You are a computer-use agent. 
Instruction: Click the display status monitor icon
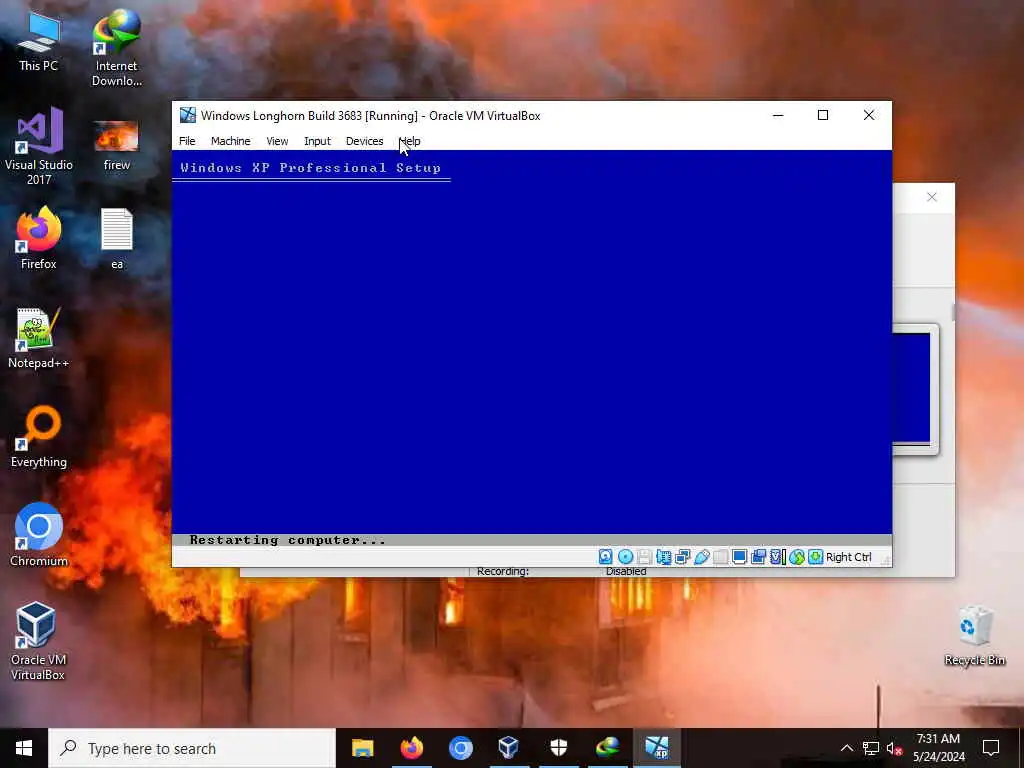739,556
